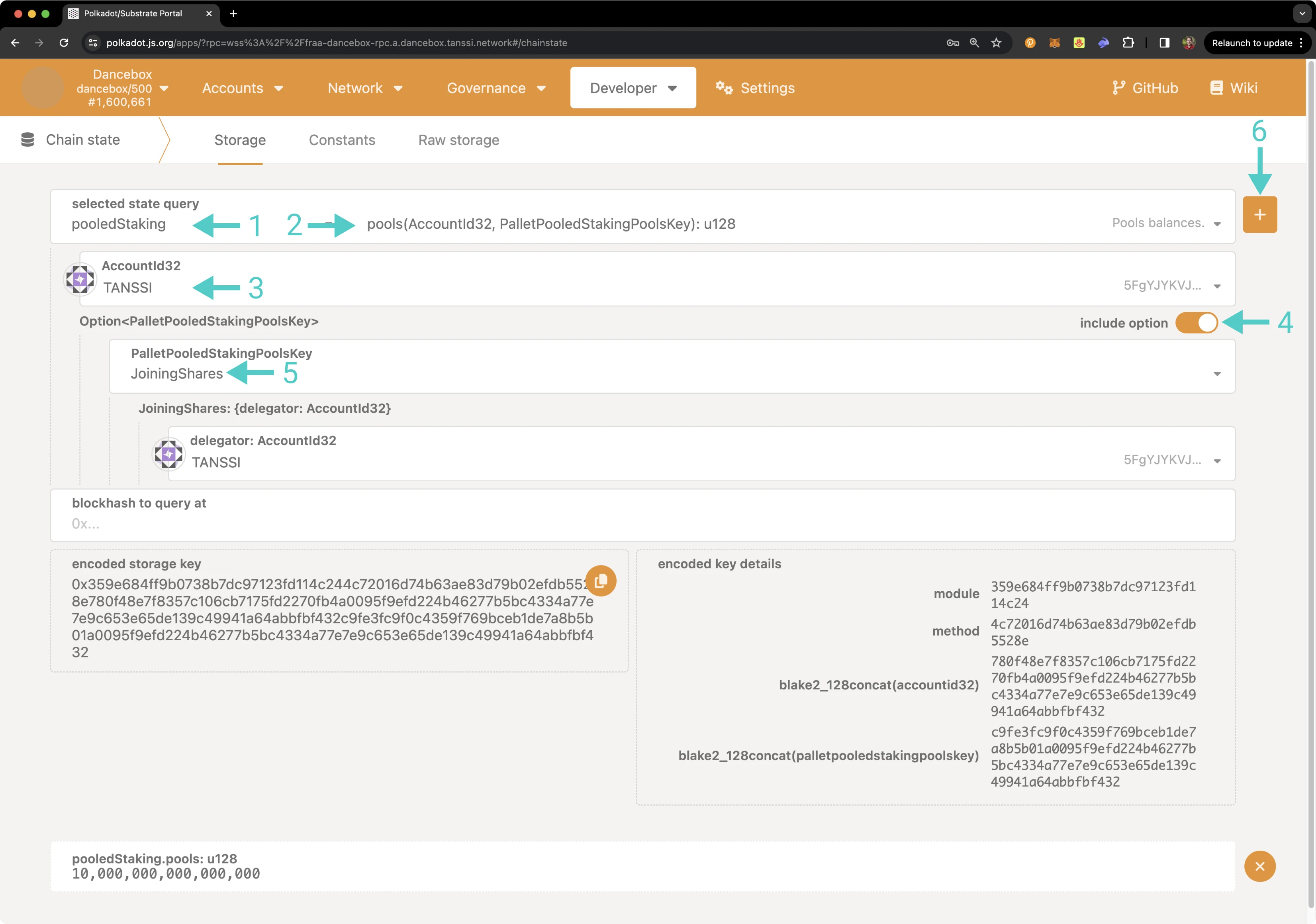Click the TANSSI identicon beside AccountId32
The height and width of the screenshot is (924, 1316).
tap(80, 279)
